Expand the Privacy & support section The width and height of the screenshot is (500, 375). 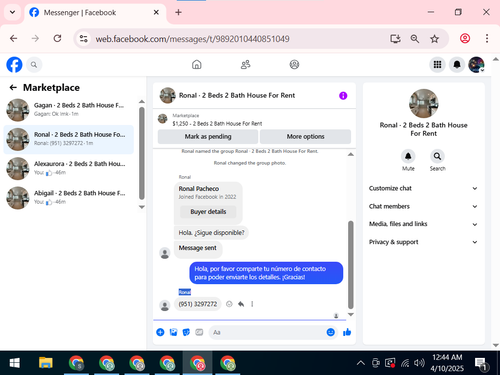click(x=423, y=242)
